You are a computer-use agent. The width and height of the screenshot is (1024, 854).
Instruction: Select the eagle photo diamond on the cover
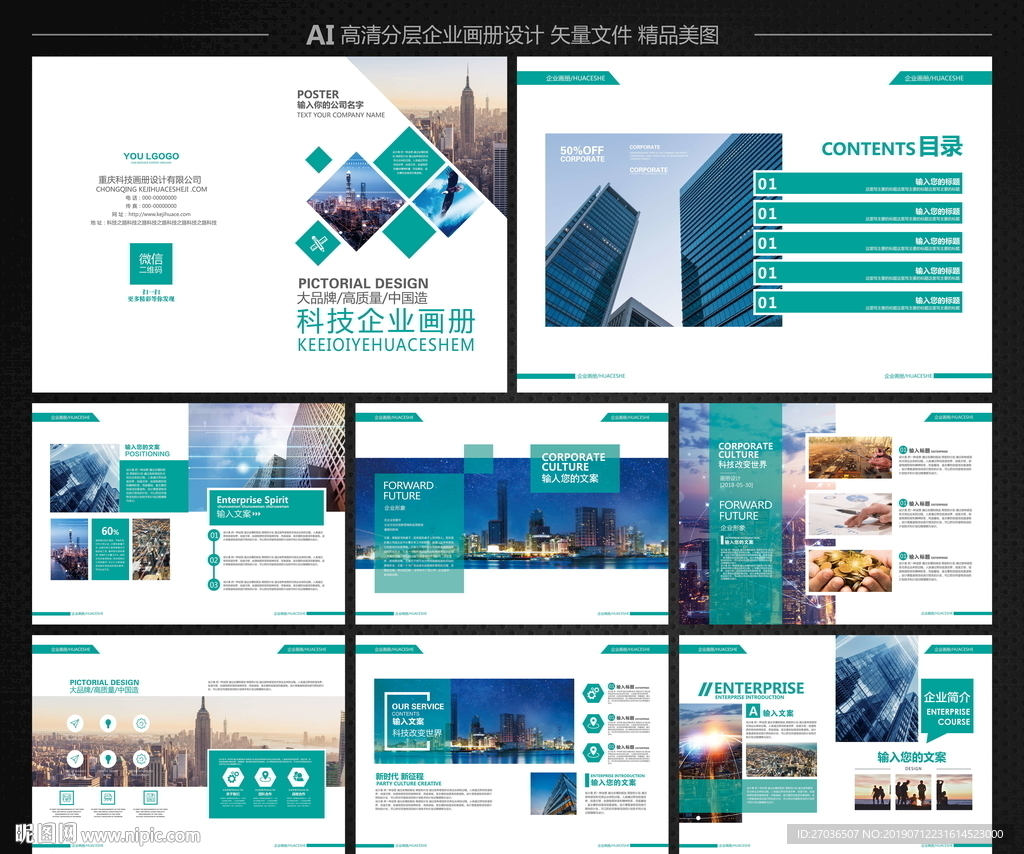pos(448,200)
